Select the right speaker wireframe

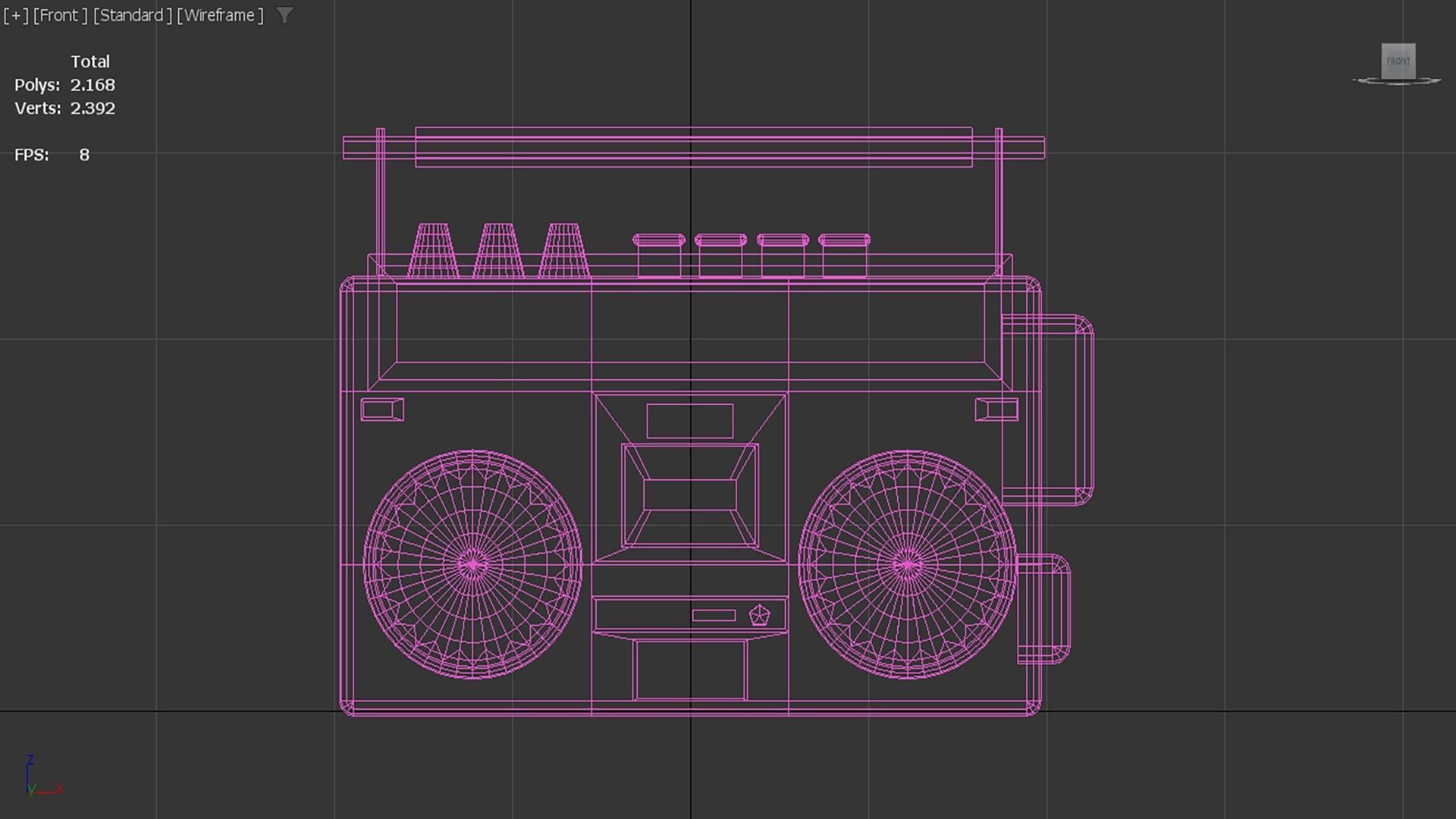[x=908, y=565]
